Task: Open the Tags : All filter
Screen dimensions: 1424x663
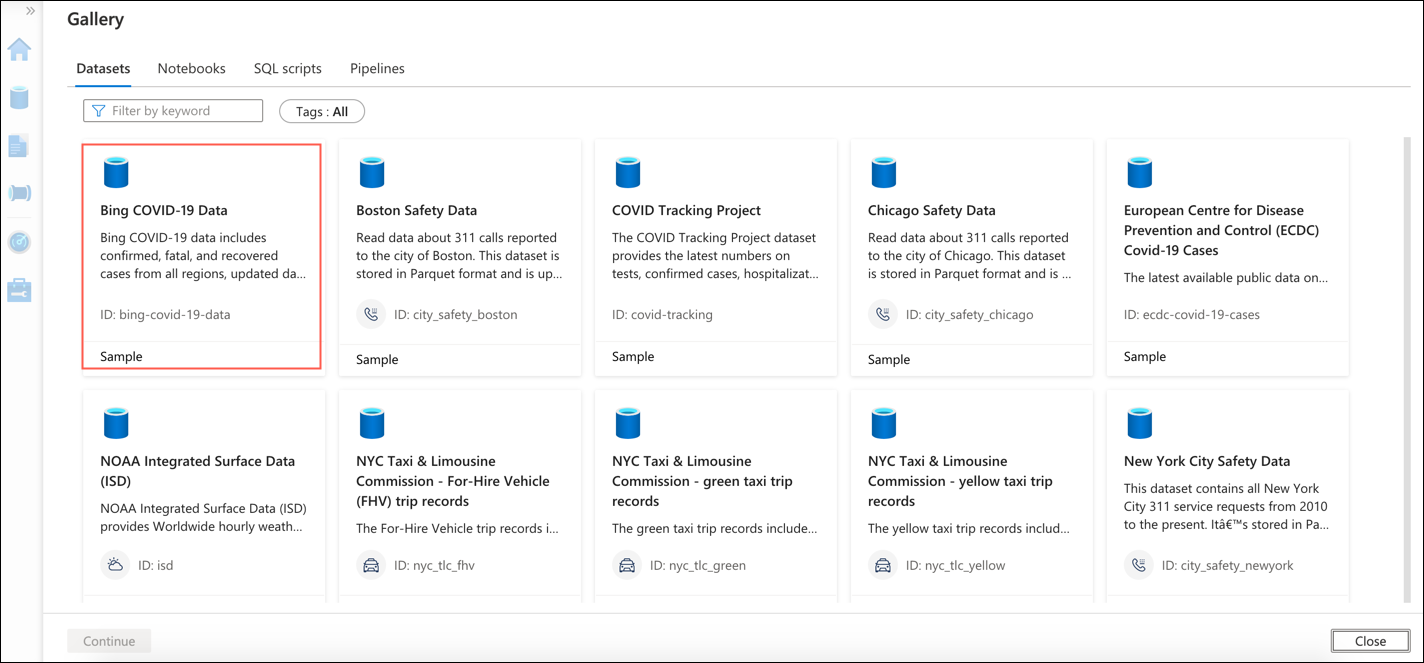Action: pos(322,112)
